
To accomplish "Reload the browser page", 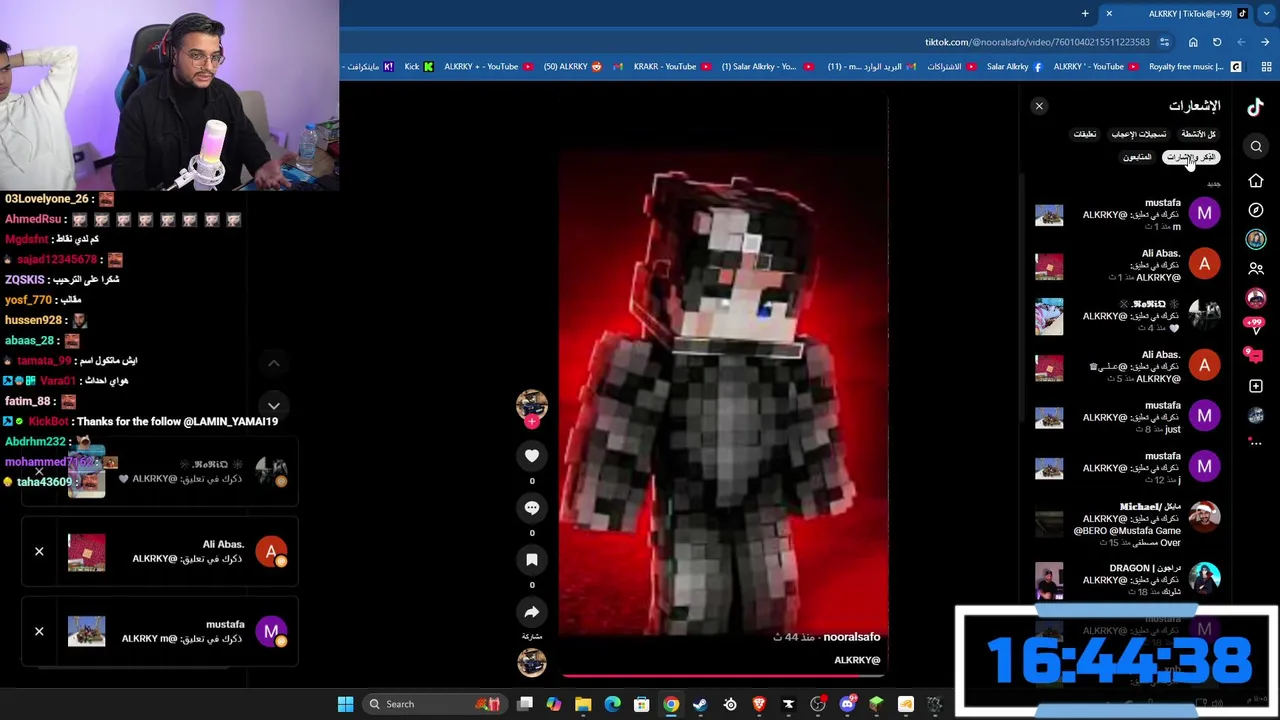I will point(1217,42).
